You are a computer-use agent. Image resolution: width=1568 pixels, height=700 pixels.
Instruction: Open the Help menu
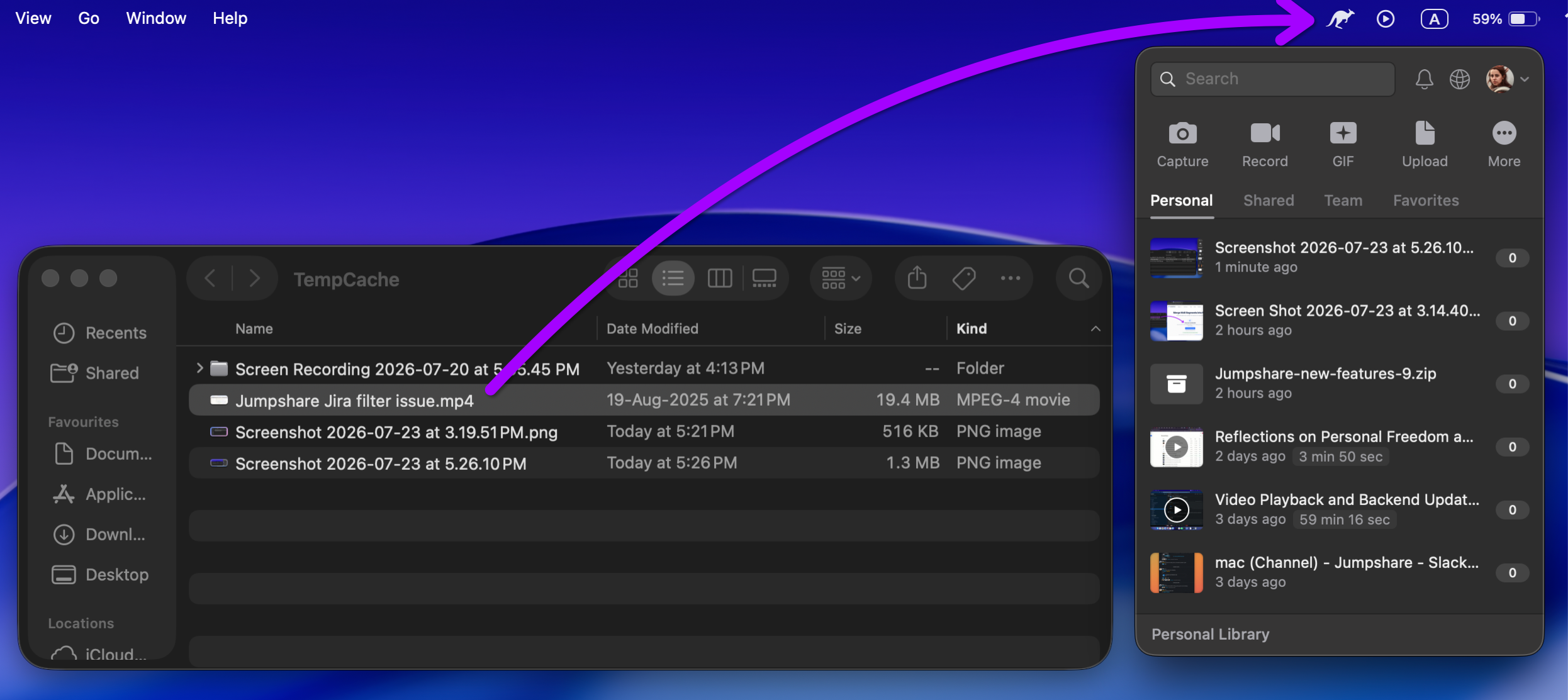pyautogui.click(x=230, y=18)
